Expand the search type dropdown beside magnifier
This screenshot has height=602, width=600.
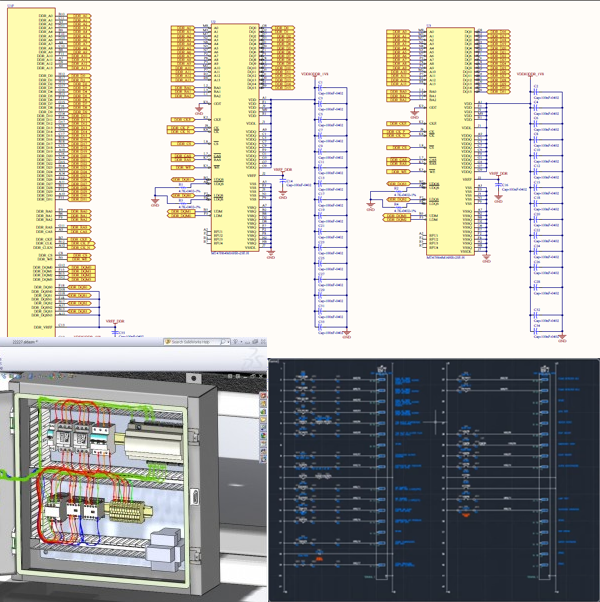pos(228,342)
